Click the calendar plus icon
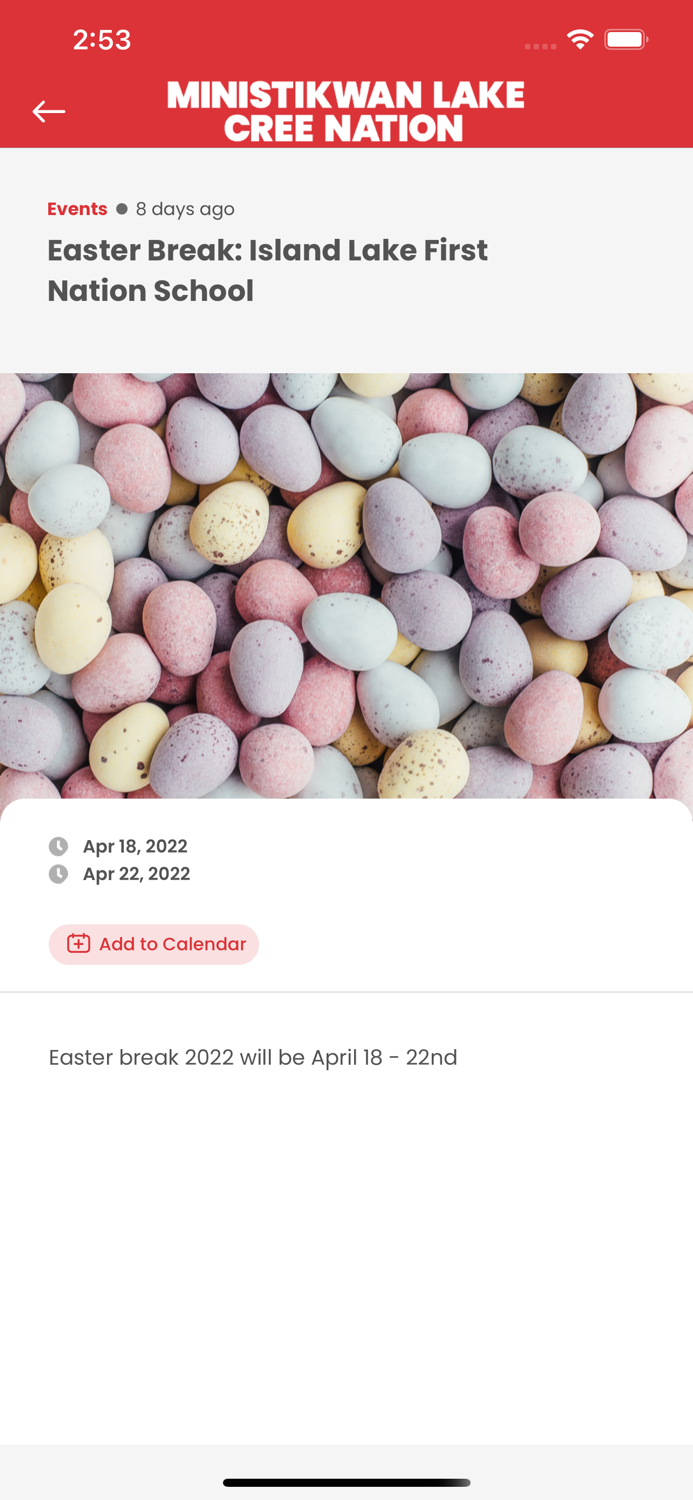Viewport: 693px width, 1500px height. 78,944
